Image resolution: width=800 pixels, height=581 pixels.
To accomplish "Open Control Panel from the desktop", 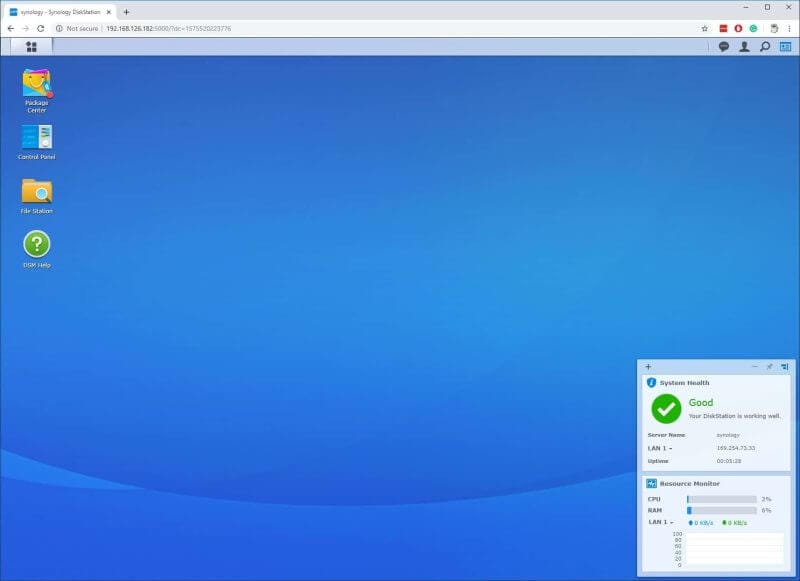I will pos(36,136).
